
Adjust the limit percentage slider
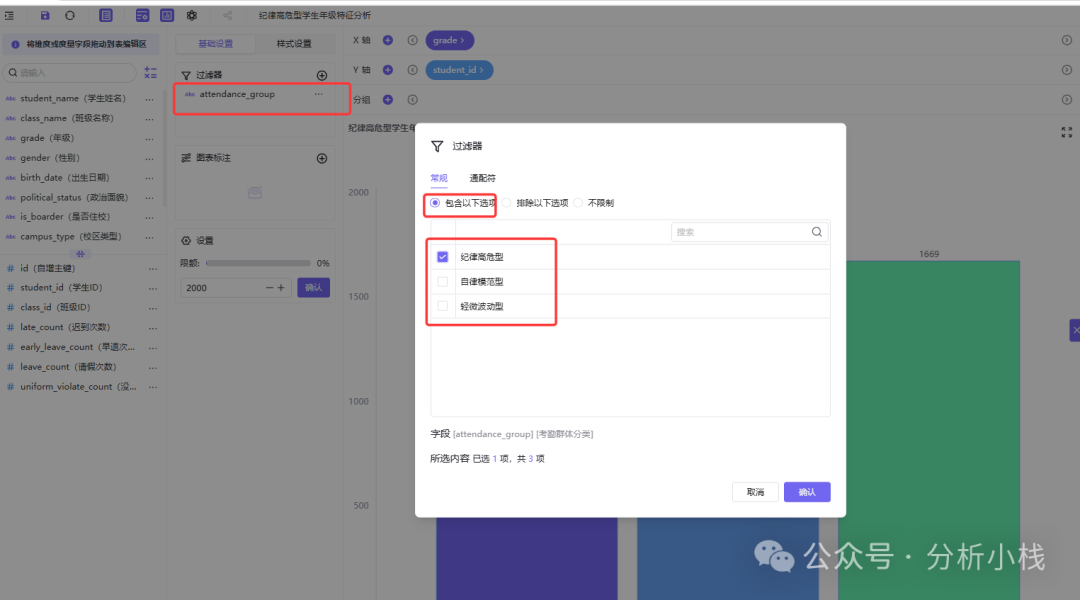point(258,263)
